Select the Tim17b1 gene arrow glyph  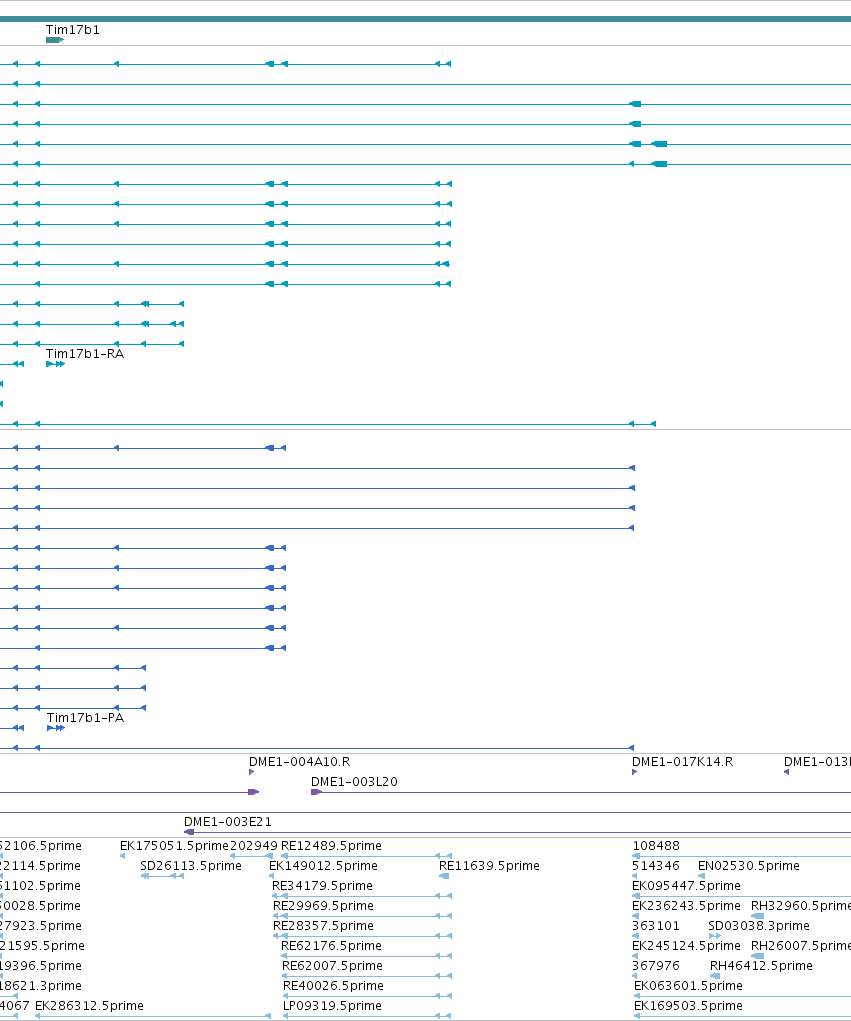55,40
